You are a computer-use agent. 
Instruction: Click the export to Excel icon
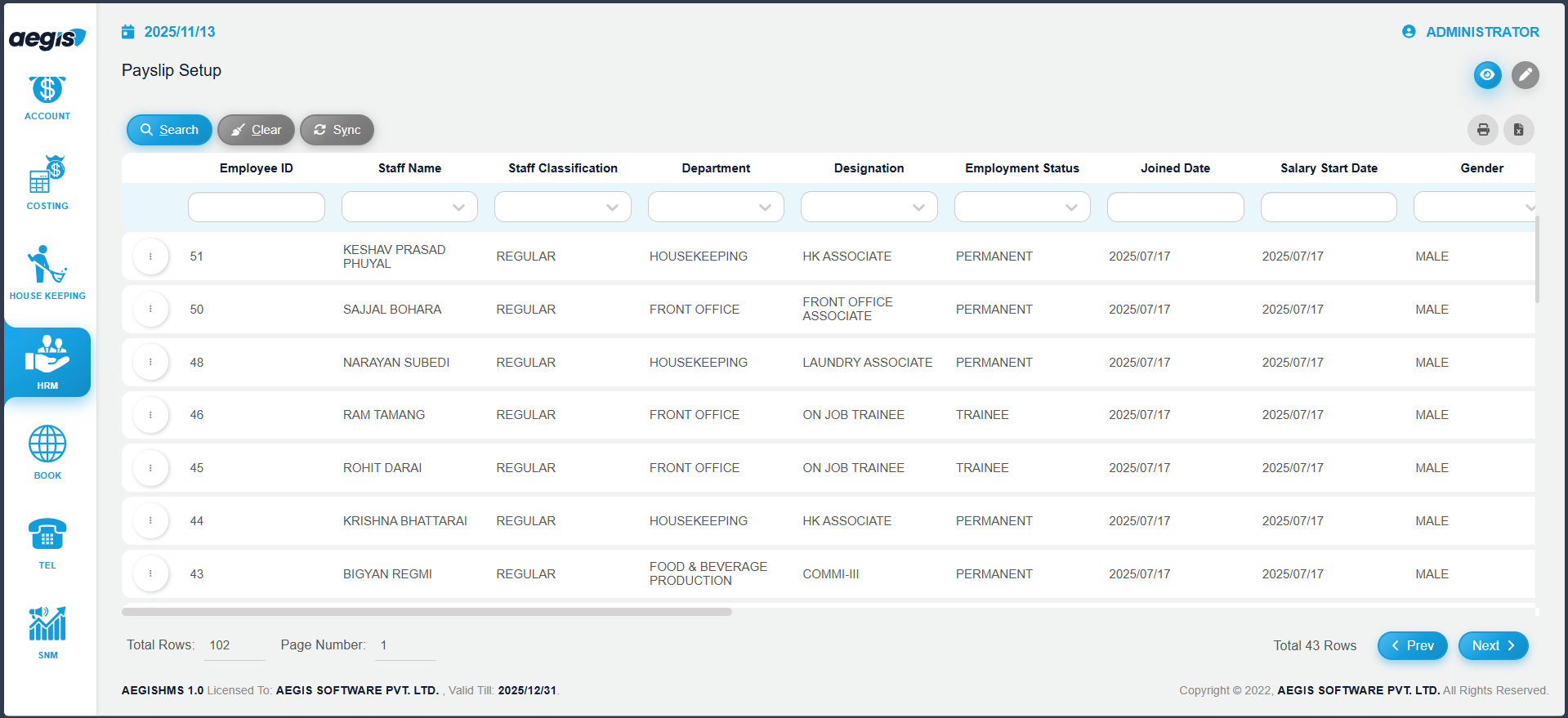1518,130
